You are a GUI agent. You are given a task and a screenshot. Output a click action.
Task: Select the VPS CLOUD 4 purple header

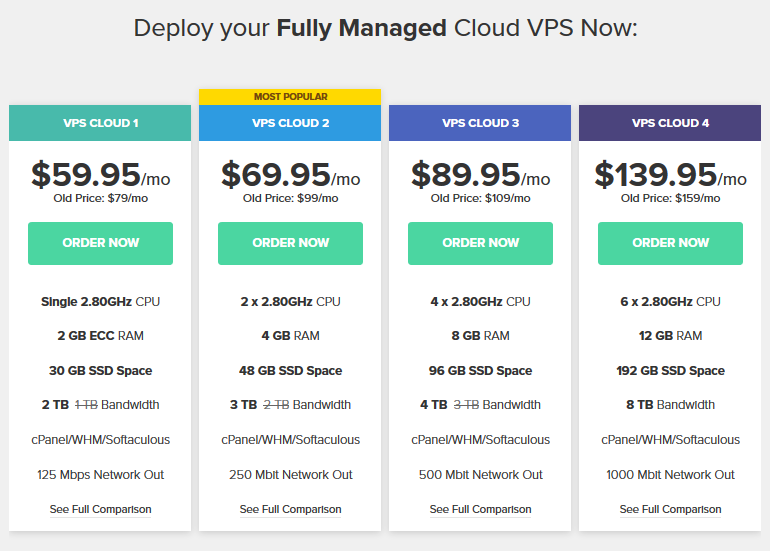pyautogui.click(x=670, y=123)
